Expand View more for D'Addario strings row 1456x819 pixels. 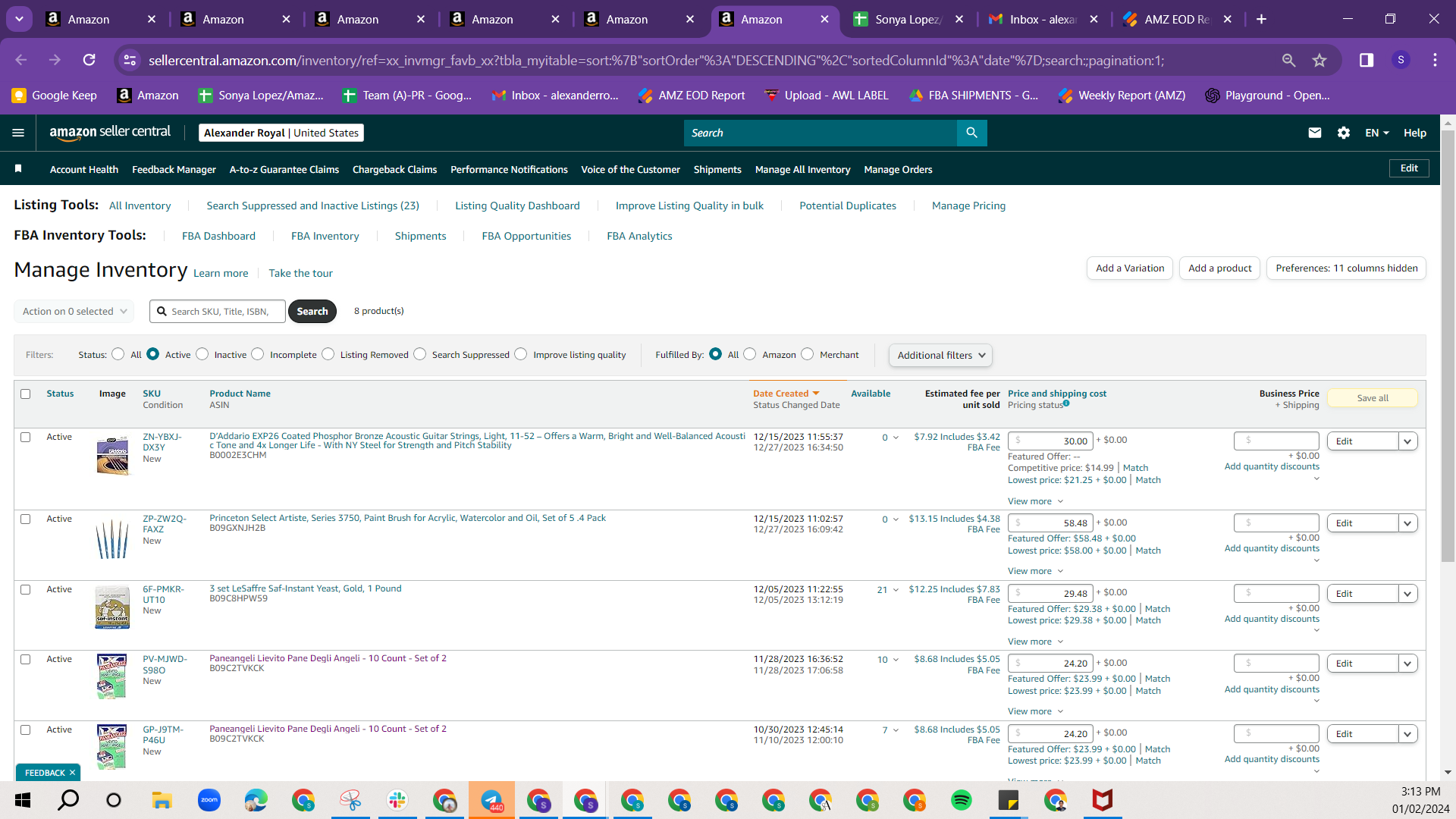point(1035,501)
